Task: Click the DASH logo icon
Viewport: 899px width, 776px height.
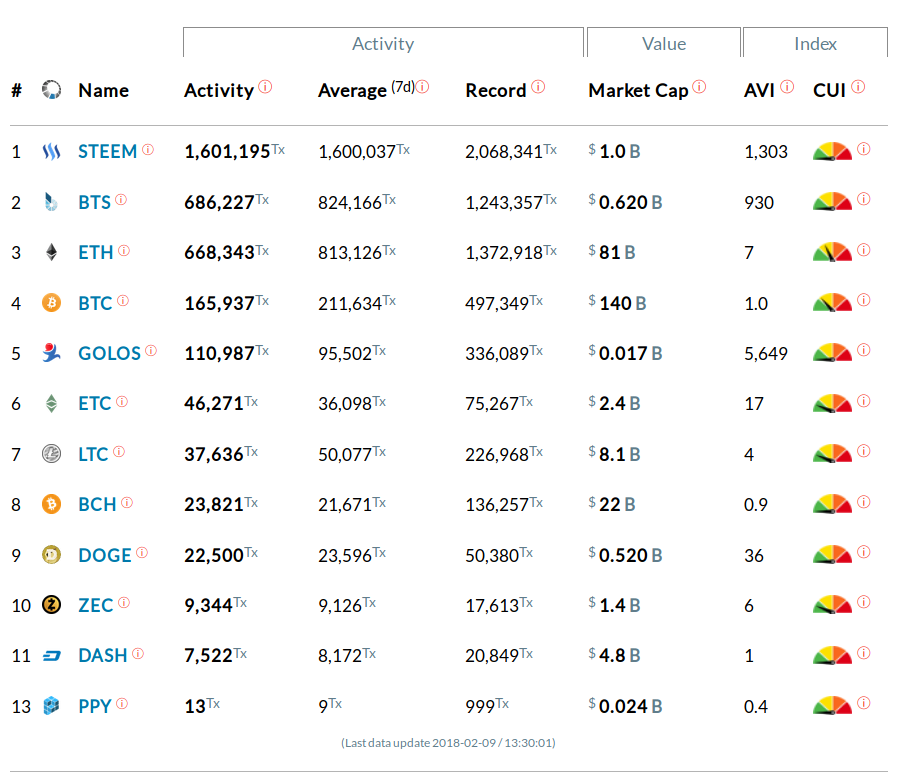Action: [x=52, y=655]
